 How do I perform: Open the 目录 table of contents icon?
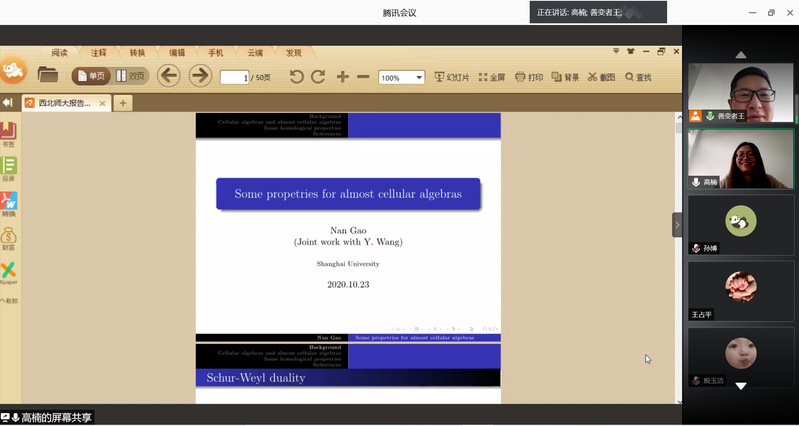[x=8, y=168]
